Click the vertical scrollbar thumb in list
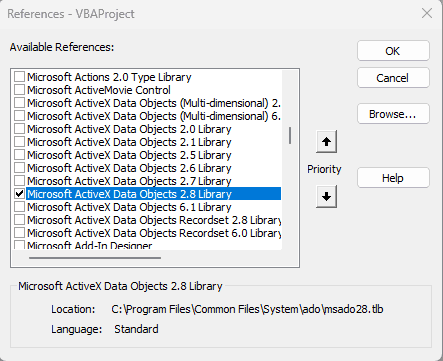Viewport: 443px width, 361px height. pyautogui.click(x=290, y=135)
